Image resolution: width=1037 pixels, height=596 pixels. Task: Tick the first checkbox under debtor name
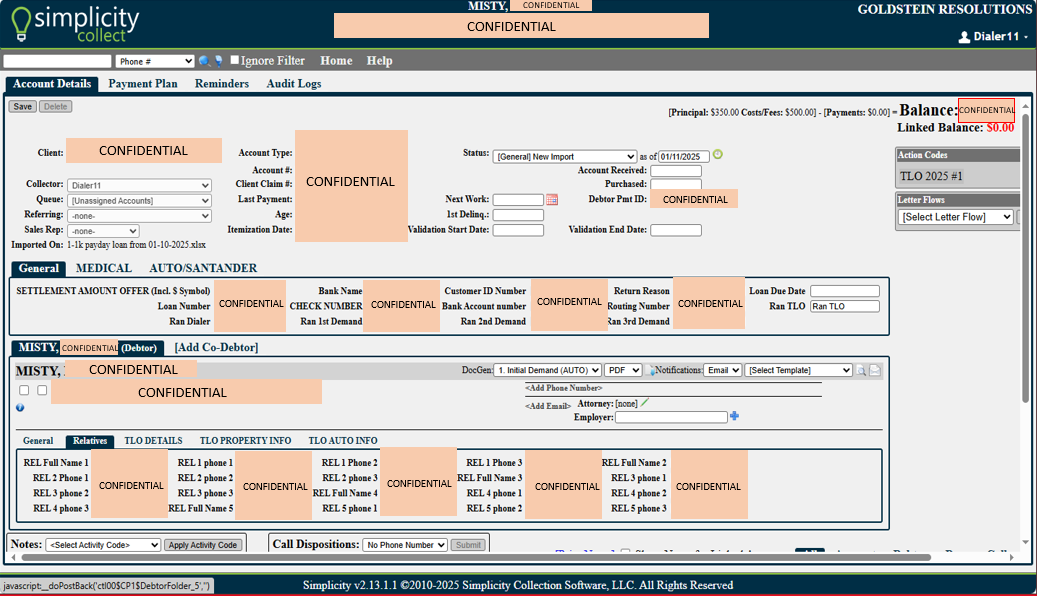click(x=24, y=390)
